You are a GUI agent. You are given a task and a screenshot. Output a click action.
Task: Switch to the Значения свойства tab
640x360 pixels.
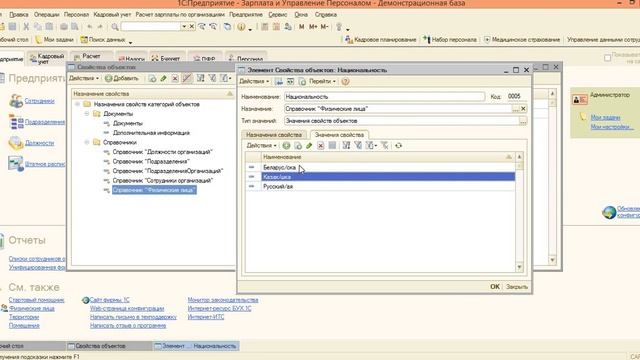[x=339, y=135]
